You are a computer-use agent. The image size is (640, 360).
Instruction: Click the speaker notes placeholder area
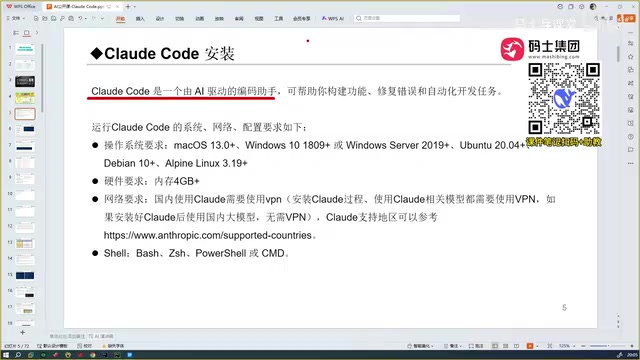(x=67, y=336)
